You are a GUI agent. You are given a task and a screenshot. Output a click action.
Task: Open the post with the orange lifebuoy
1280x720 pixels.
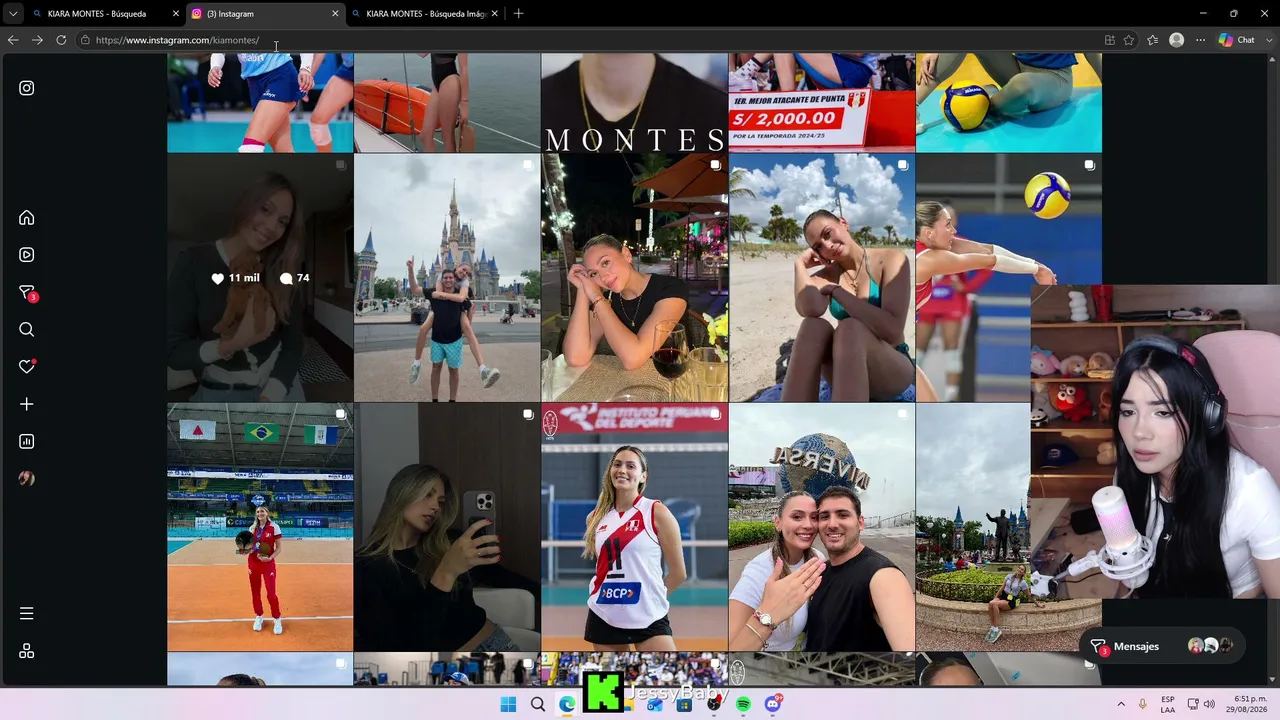pos(447,103)
